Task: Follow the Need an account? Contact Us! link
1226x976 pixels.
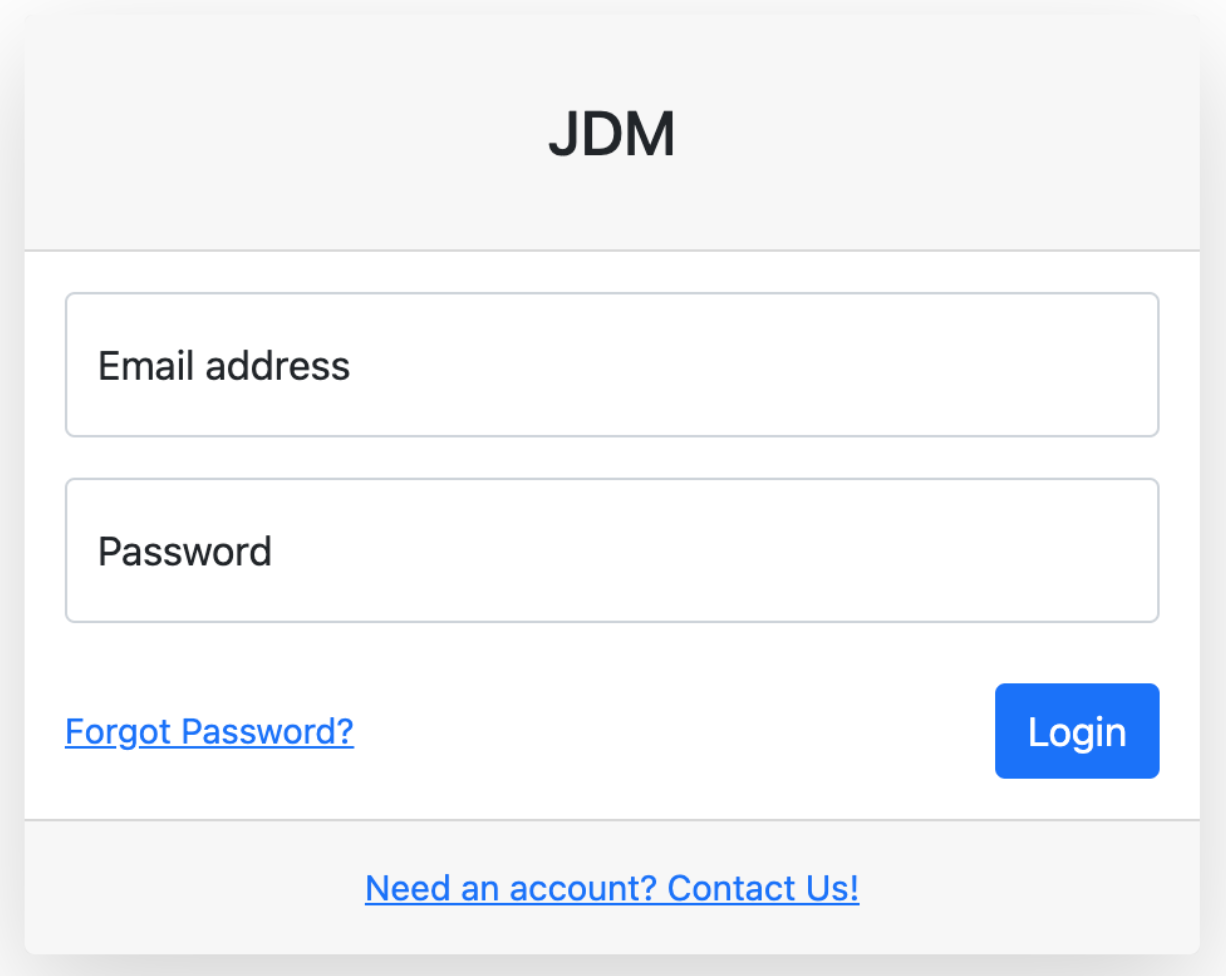Action: (611, 888)
